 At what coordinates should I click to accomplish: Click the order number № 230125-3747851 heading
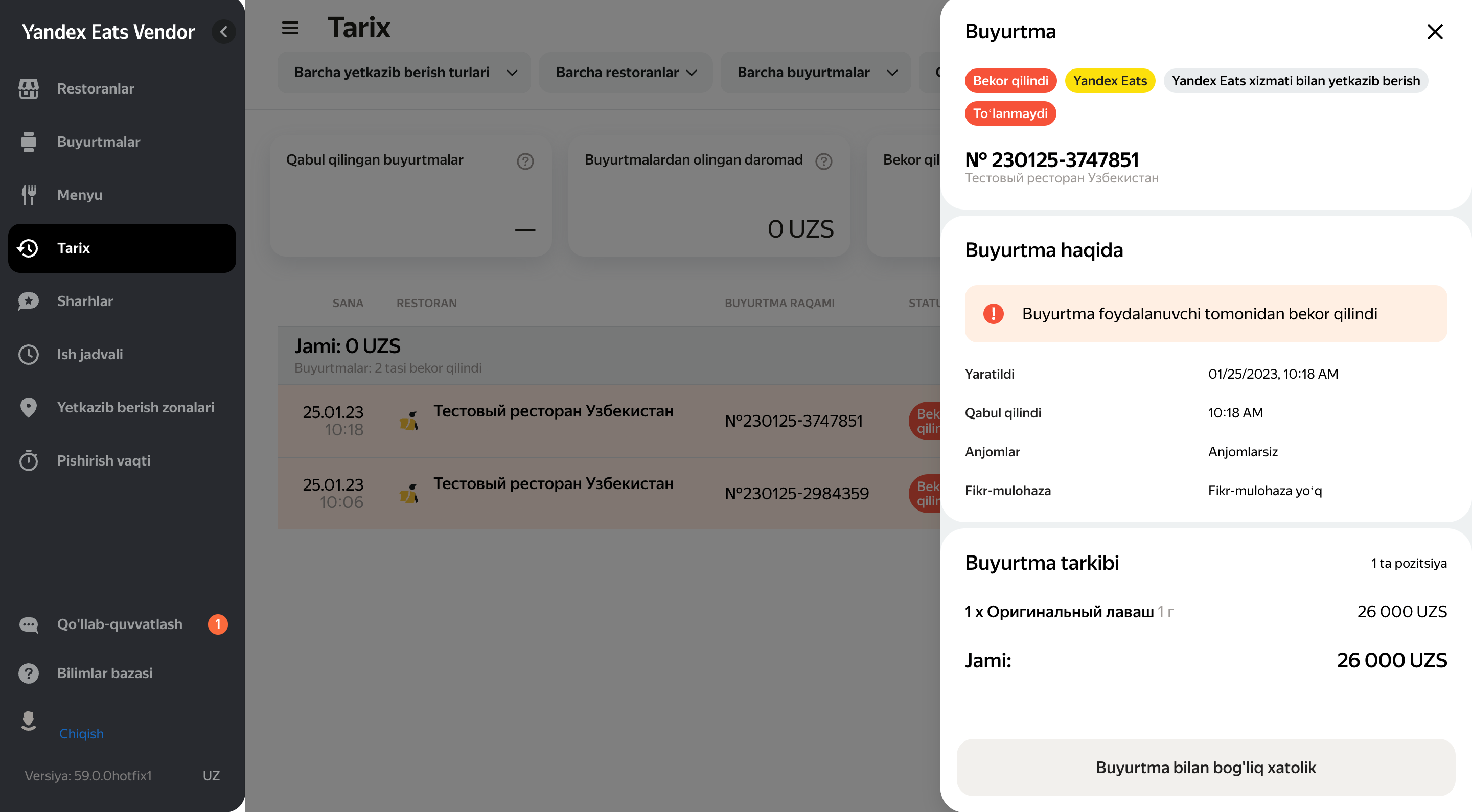click(x=1051, y=159)
